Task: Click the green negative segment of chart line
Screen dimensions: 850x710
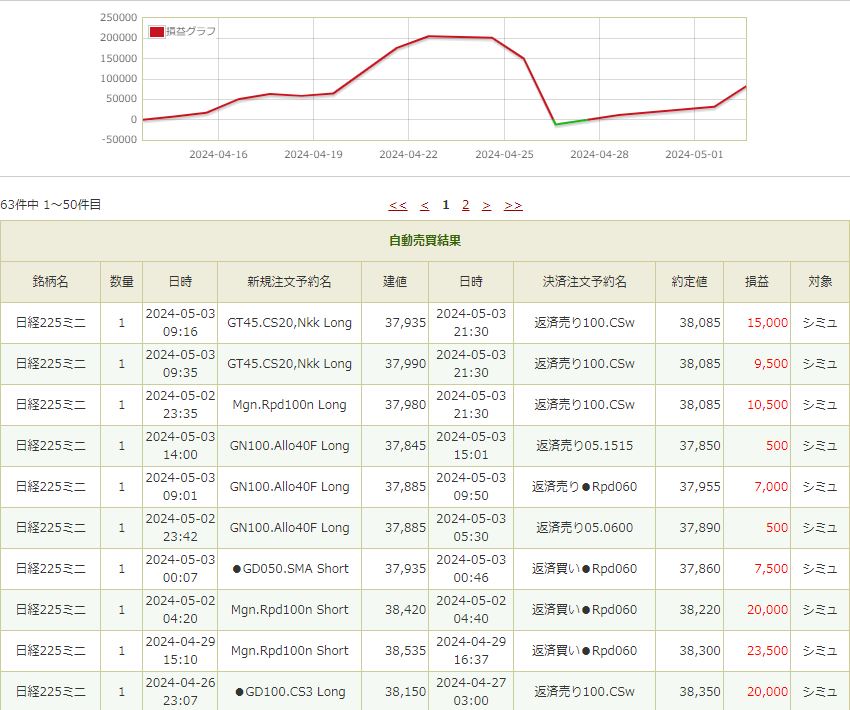Action: click(571, 122)
